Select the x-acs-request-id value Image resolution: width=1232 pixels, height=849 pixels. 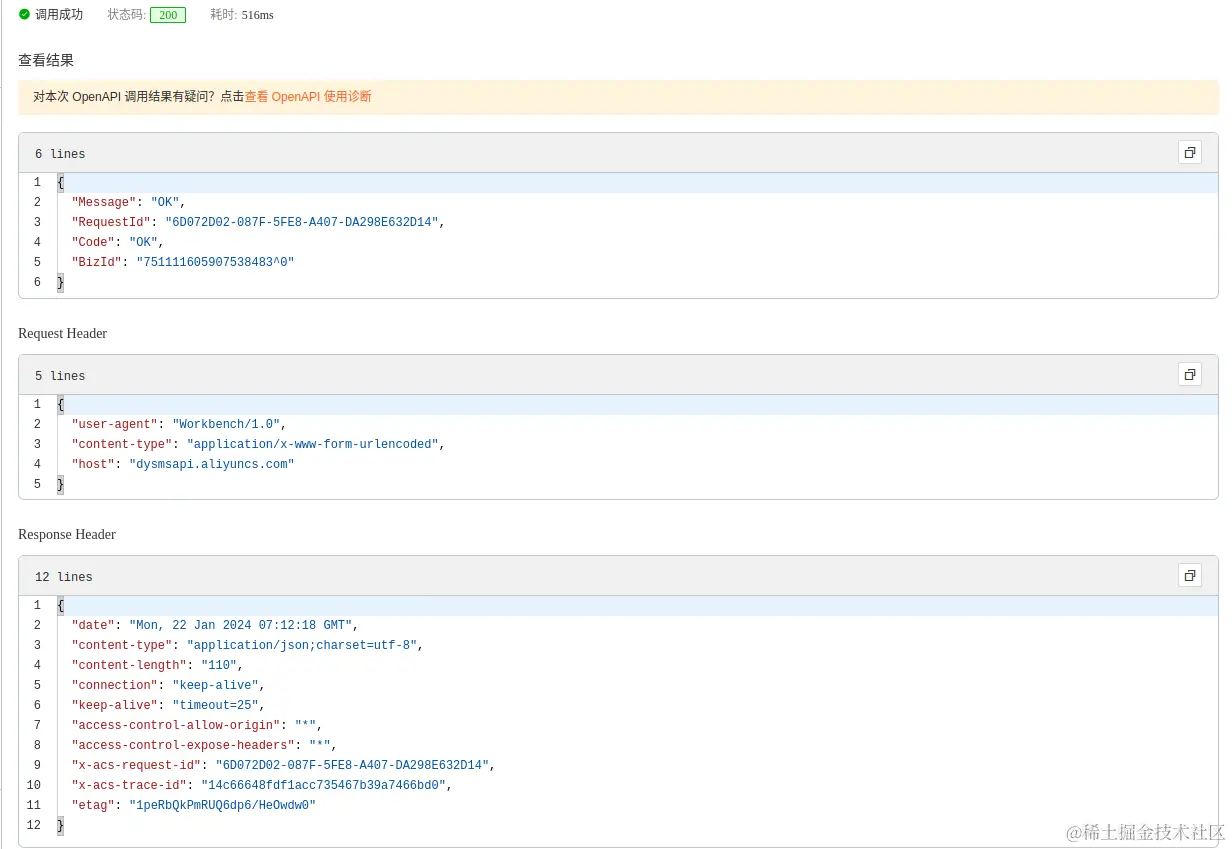coord(352,765)
